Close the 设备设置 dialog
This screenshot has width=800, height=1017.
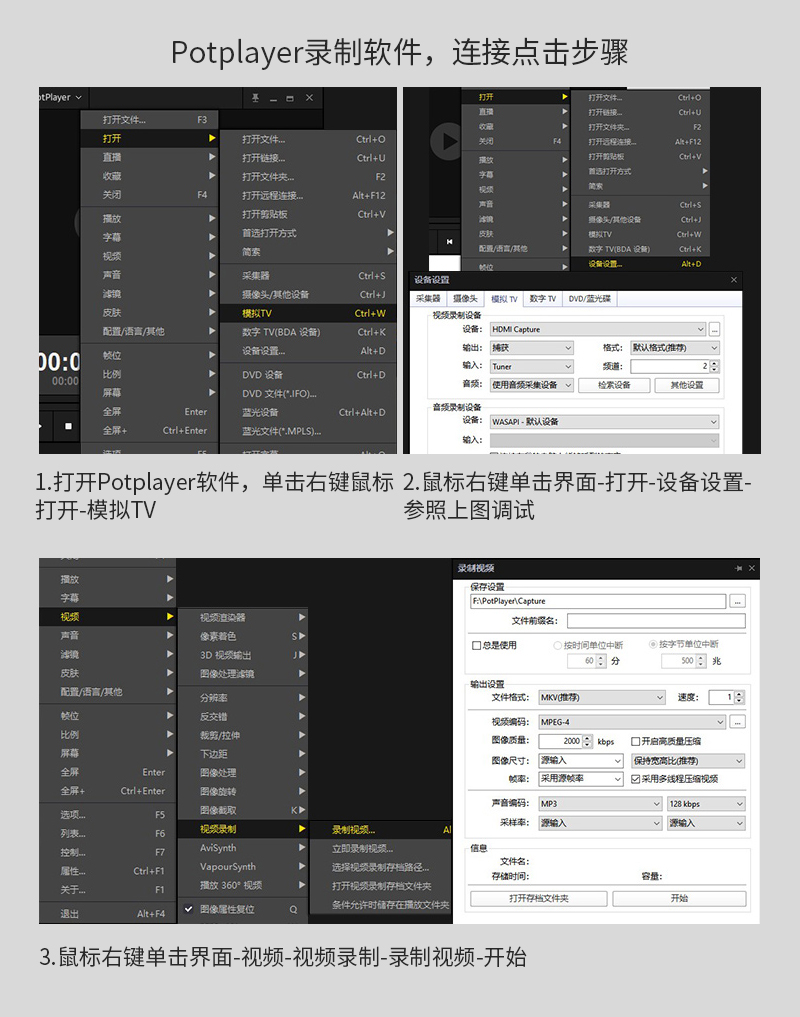coord(734,280)
